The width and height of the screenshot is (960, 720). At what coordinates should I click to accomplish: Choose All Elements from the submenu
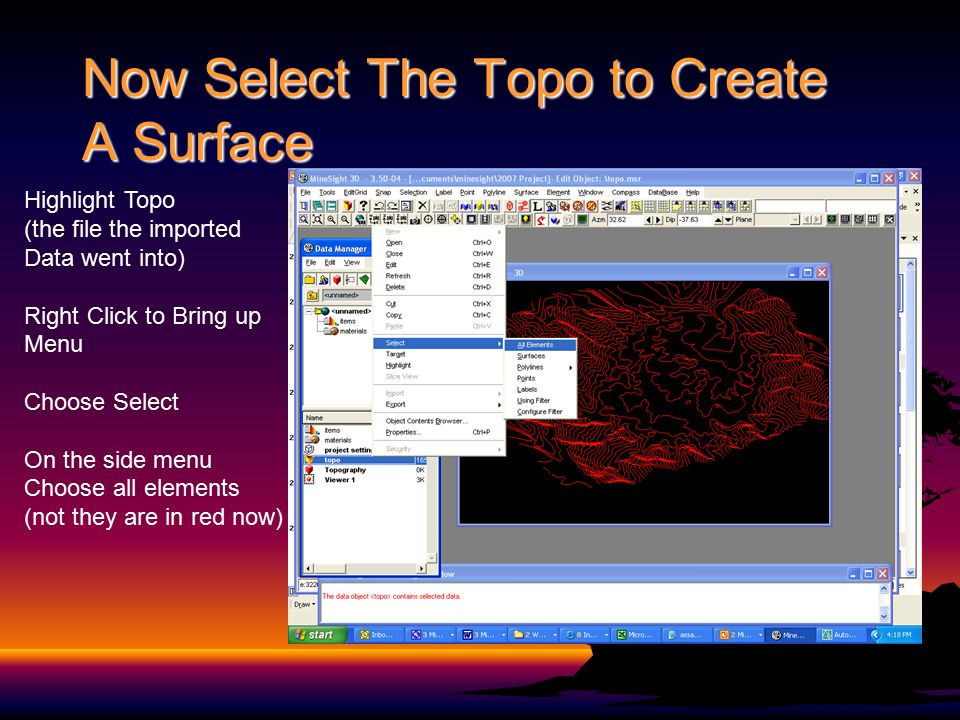pyautogui.click(x=540, y=345)
